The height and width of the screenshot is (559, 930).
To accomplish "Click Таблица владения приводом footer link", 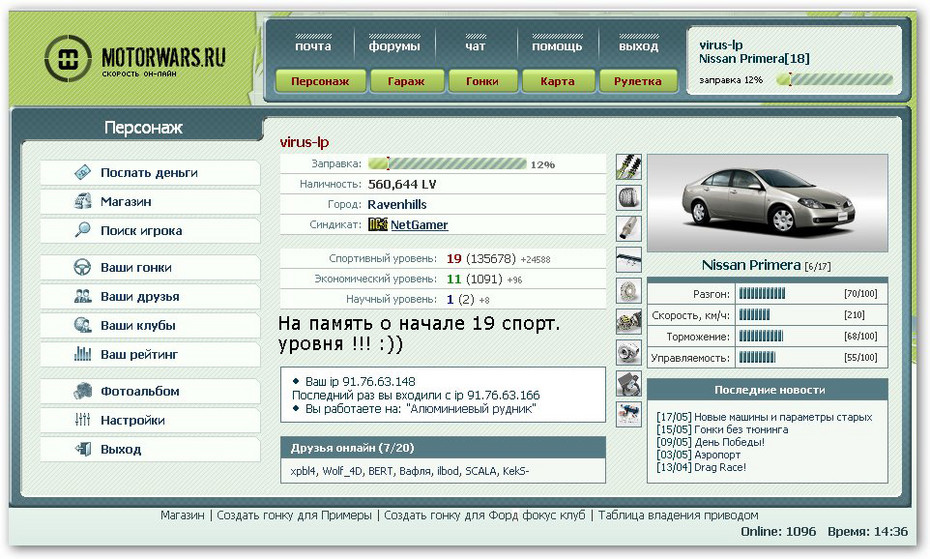I will (678, 515).
